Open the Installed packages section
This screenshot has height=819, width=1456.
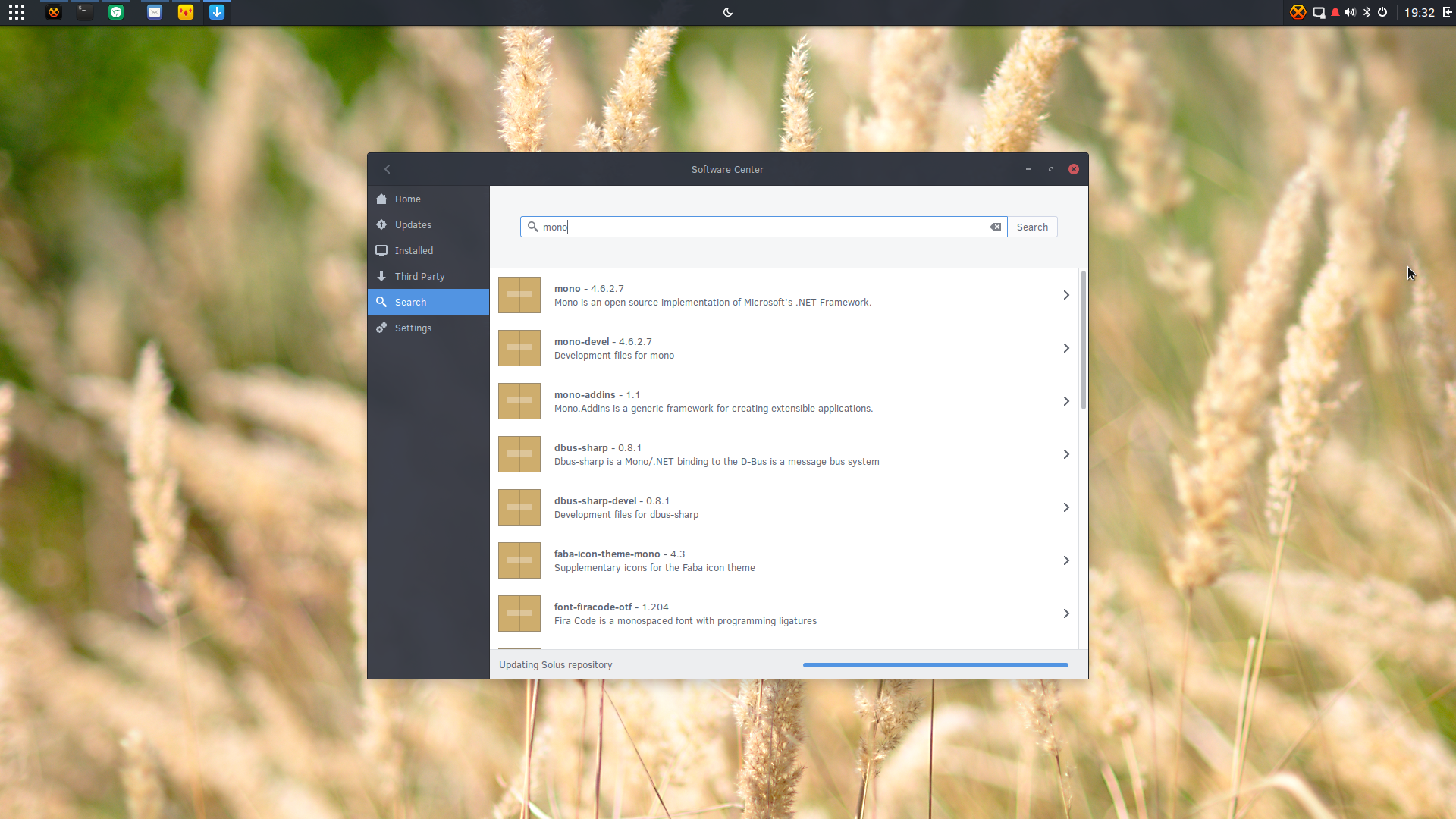point(428,250)
